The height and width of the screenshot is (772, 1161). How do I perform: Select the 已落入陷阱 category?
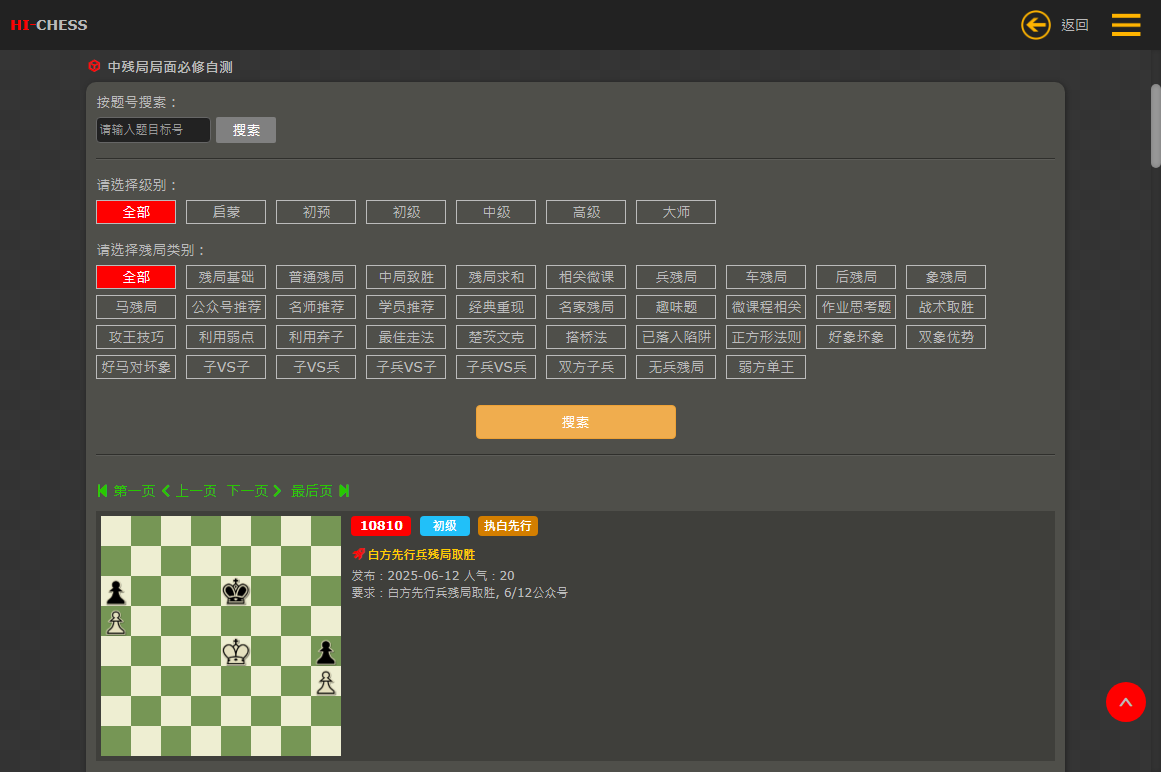coord(676,337)
